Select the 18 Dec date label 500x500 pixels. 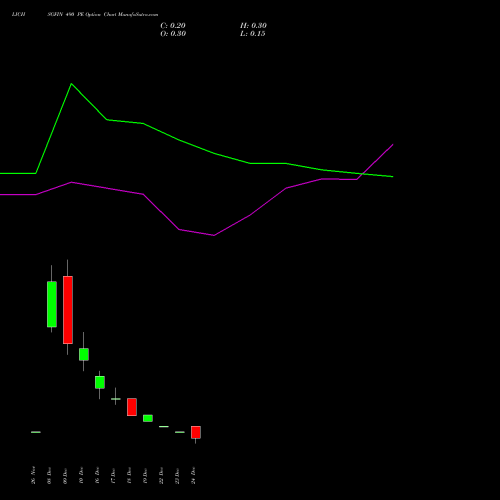(129, 475)
